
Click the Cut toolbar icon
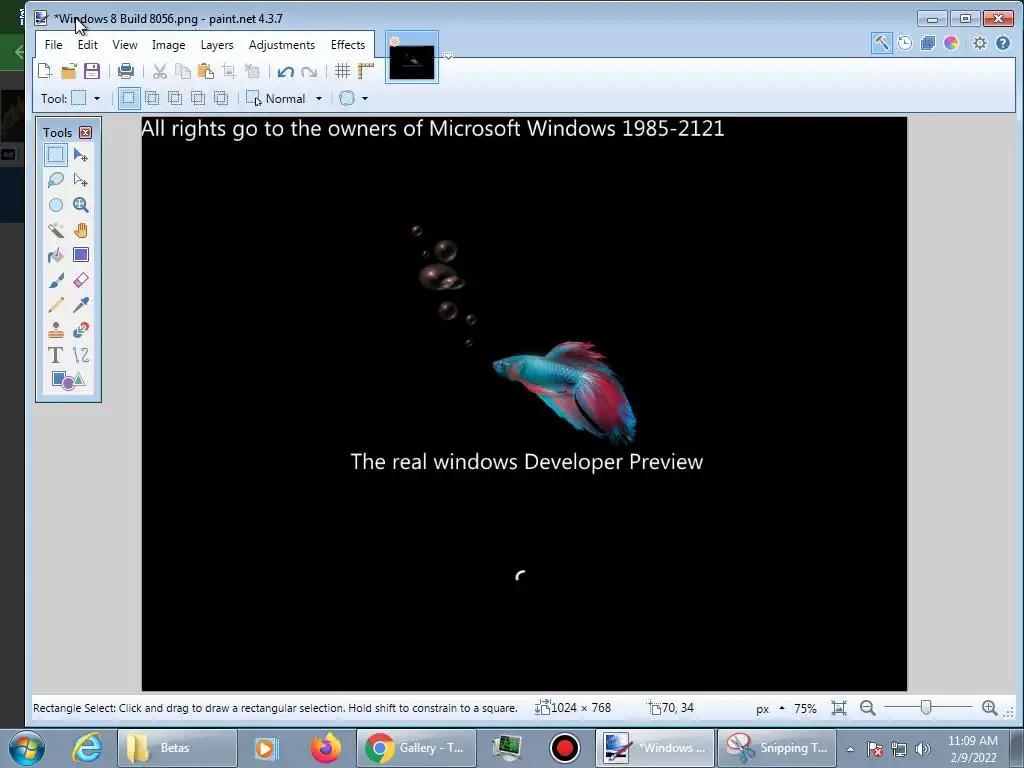point(159,71)
